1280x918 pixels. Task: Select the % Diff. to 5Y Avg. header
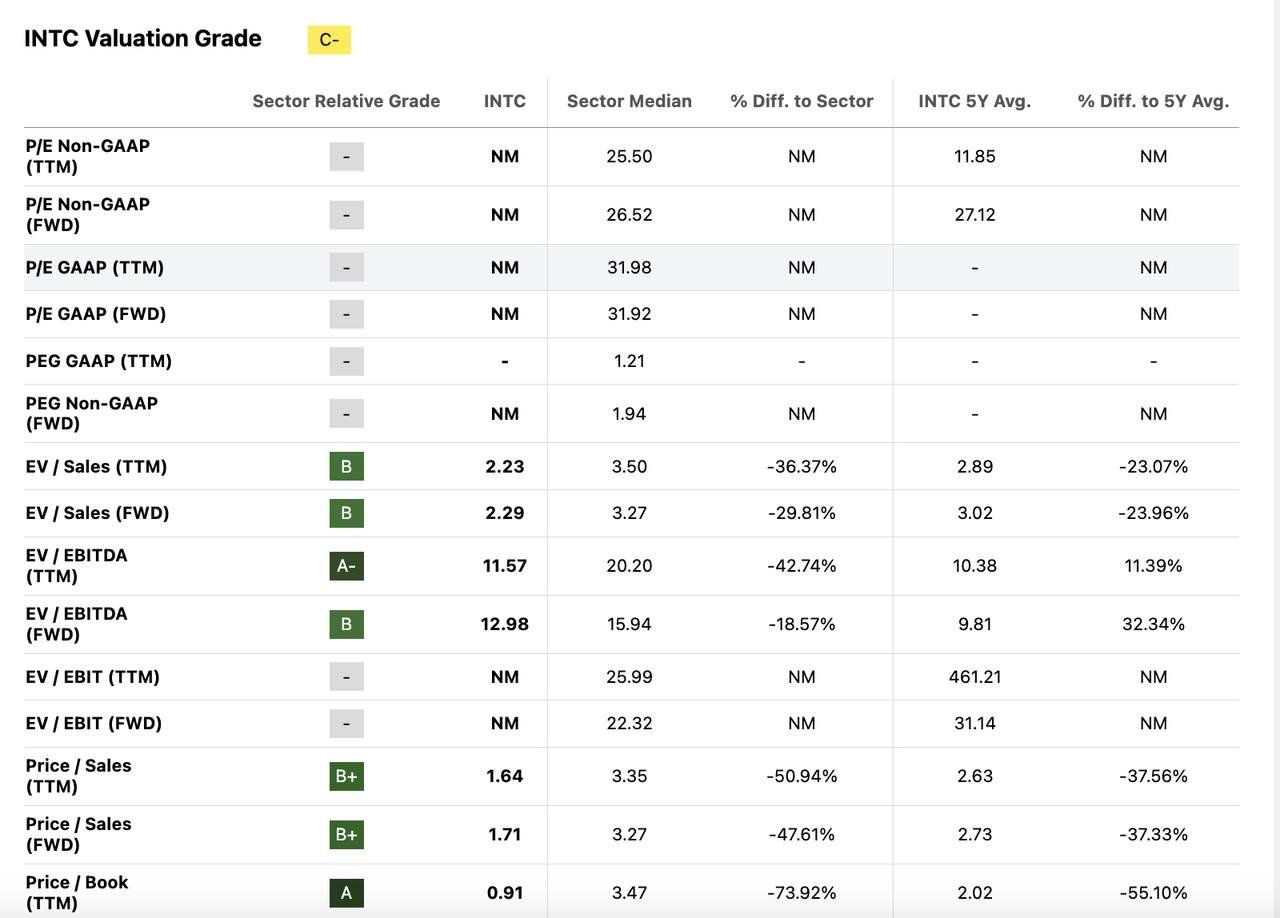1154,101
